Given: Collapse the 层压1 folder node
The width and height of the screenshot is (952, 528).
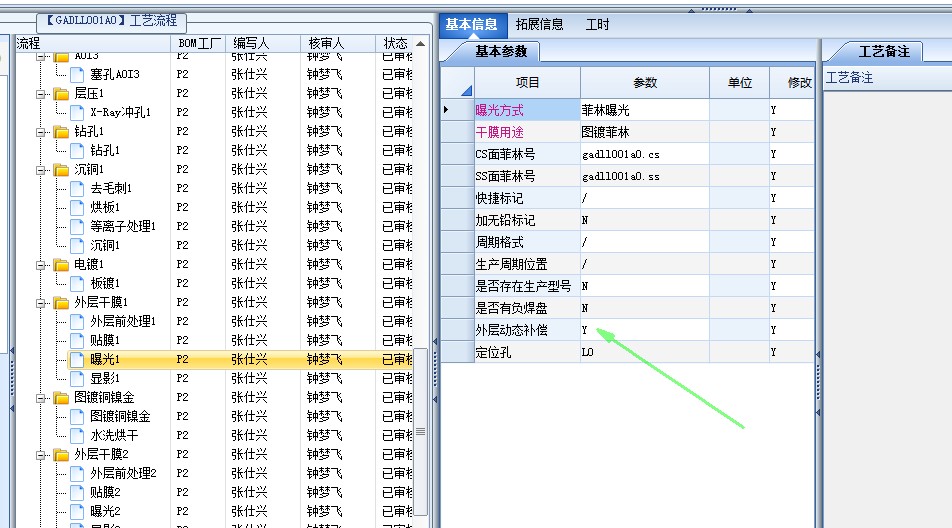Looking at the screenshot, I should [41, 94].
